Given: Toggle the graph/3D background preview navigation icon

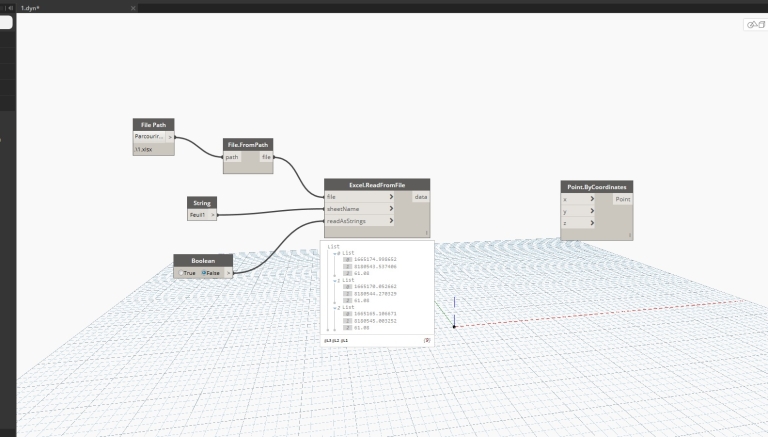Looking at the screenshot, I should (756, 24).
